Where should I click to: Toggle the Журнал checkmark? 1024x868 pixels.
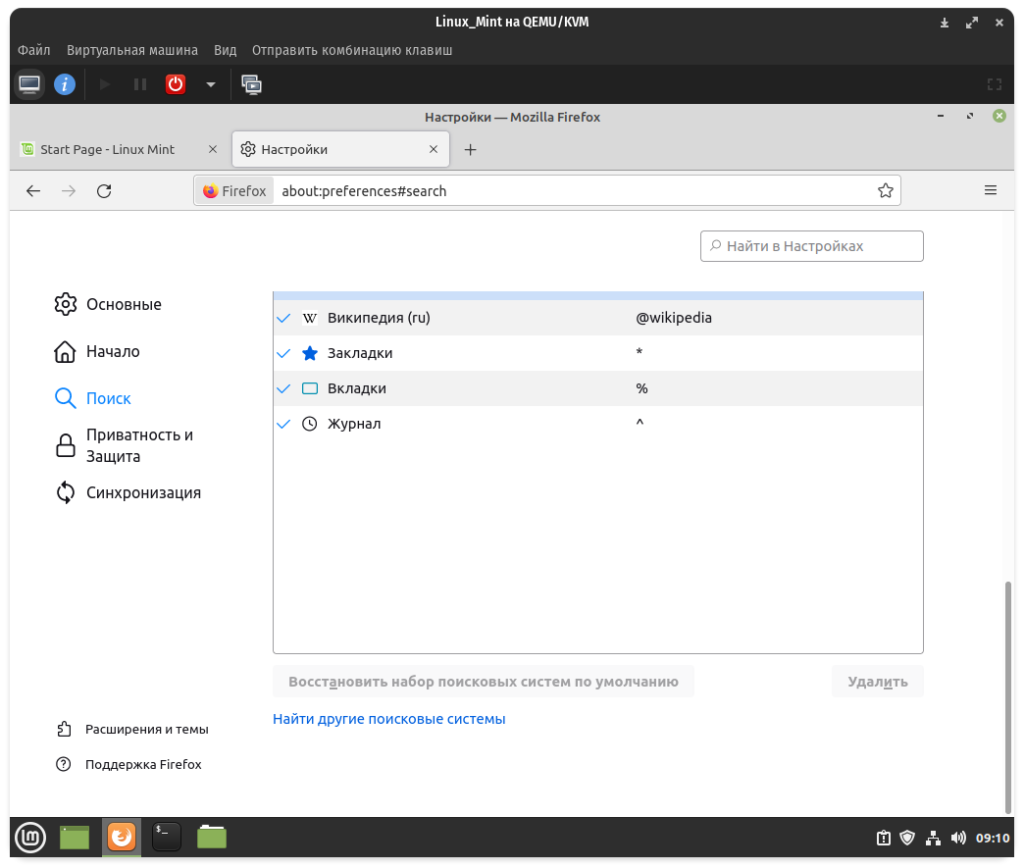click(284, 424)
